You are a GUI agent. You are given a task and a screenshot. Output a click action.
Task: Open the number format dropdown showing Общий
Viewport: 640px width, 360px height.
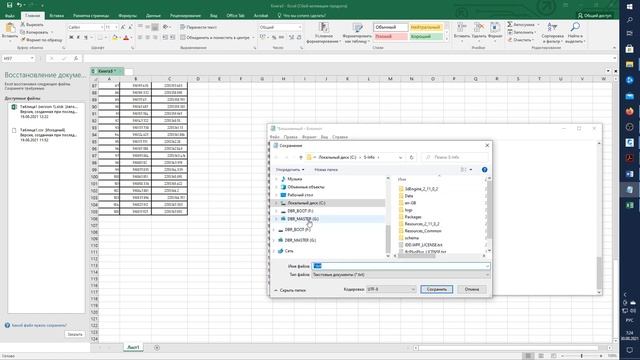pos(300,27)
